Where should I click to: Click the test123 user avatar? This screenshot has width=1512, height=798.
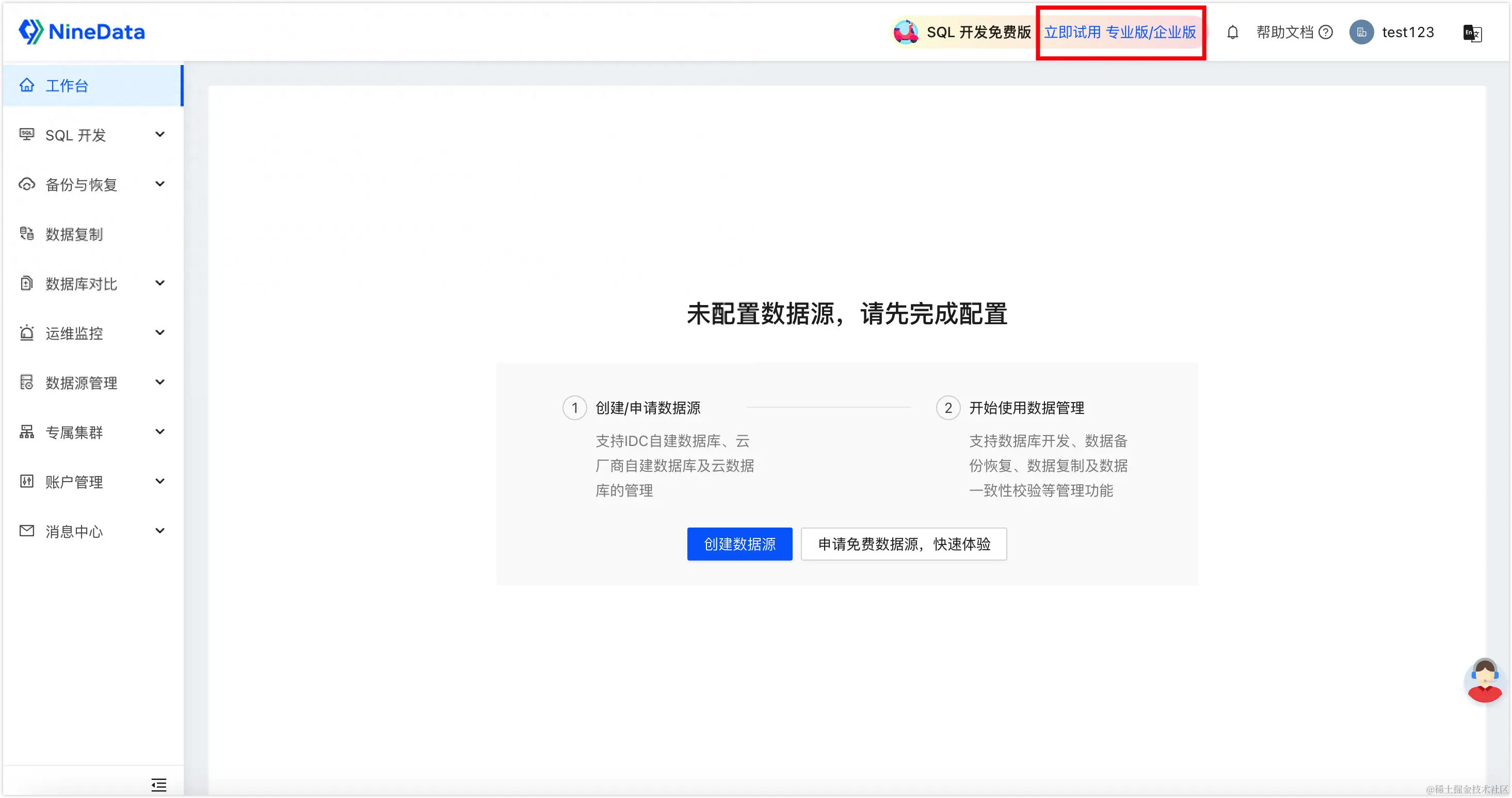click(1361, 33)
